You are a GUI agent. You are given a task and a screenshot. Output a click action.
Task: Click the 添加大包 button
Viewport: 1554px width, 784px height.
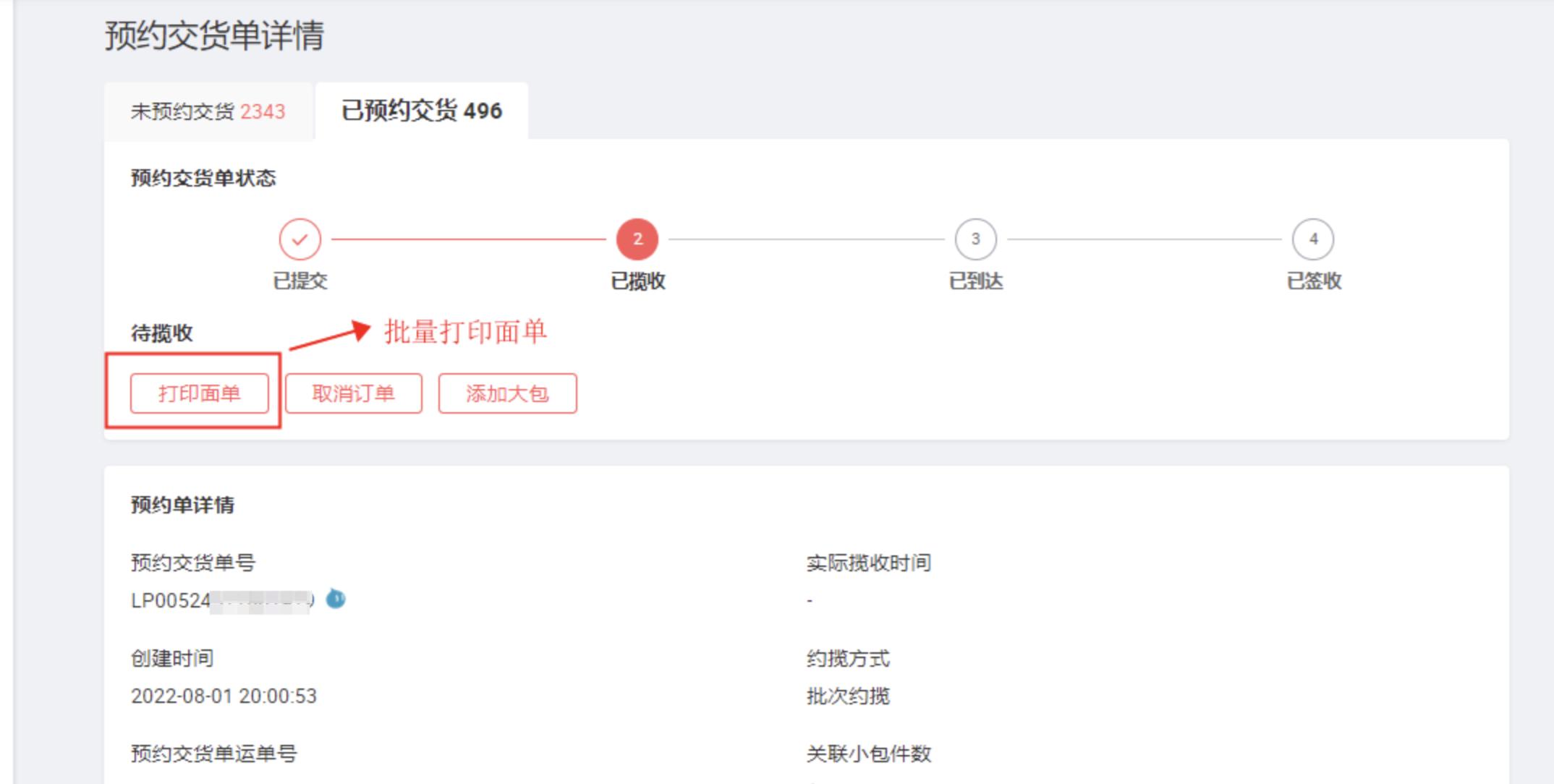[508, 393]
